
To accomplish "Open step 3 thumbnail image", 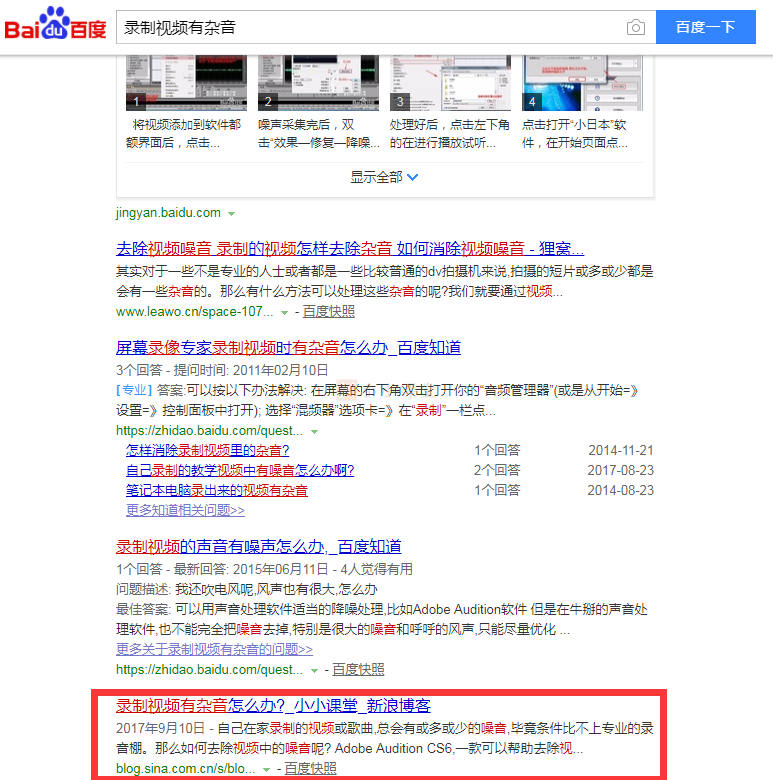I will click(x=450, y=83).
